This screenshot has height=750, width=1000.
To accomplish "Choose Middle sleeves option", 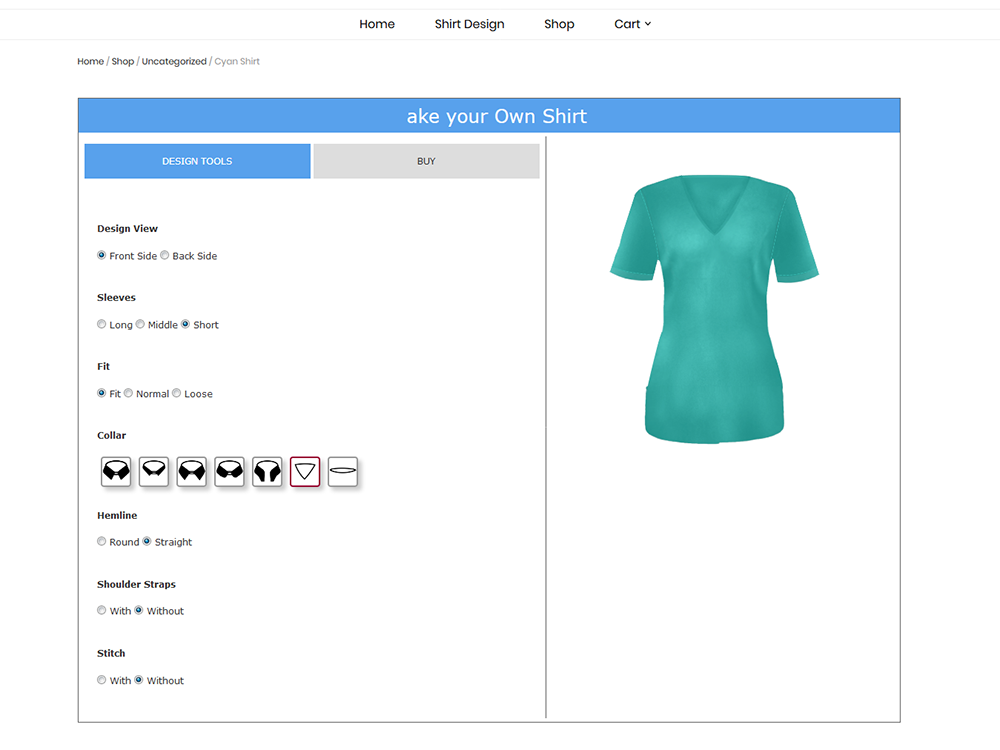I will pyautogui.click(x=140, y=324).
